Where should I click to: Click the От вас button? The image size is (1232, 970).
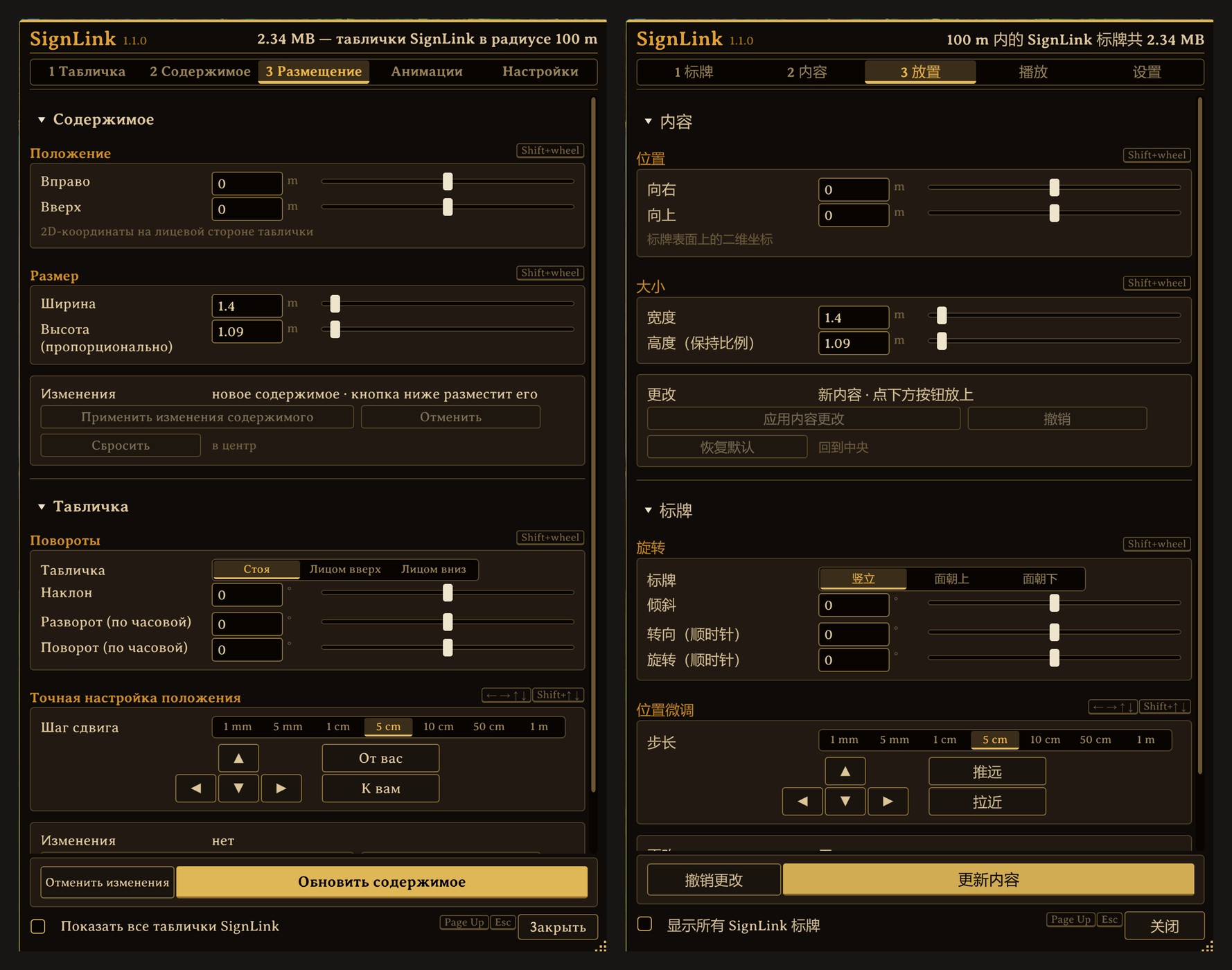pyautogui.click(x=380, y=758)
